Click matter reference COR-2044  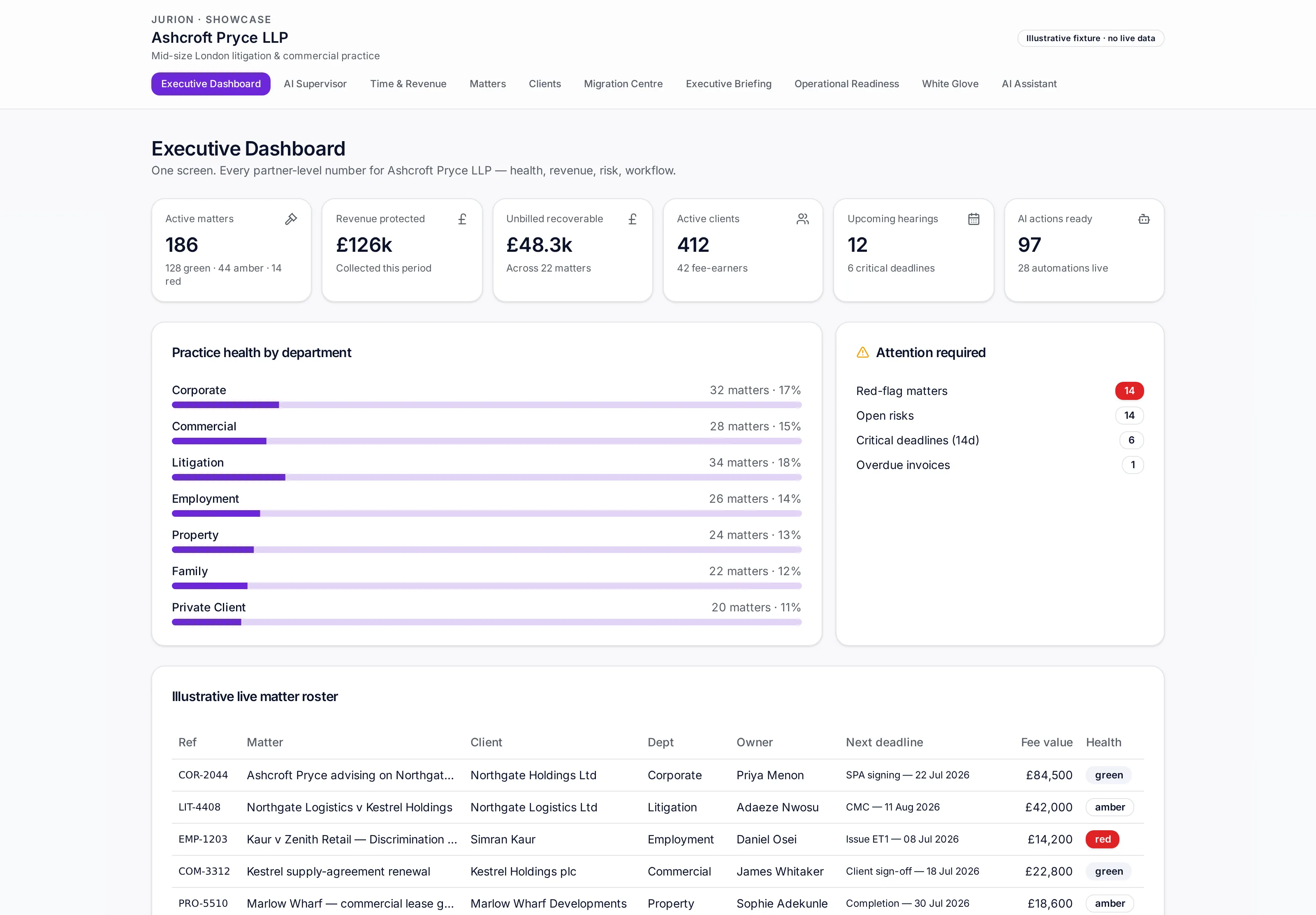(x=203, y=775)
